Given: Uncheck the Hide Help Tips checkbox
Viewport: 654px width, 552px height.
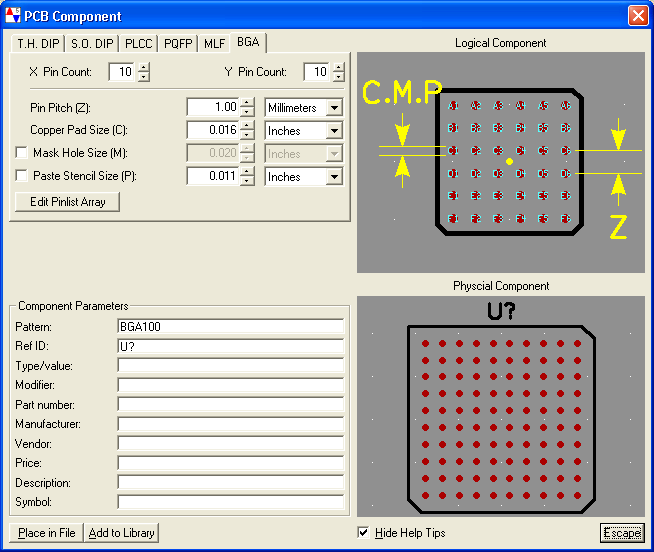Looking at the screenshot, I should click(363, 533).
